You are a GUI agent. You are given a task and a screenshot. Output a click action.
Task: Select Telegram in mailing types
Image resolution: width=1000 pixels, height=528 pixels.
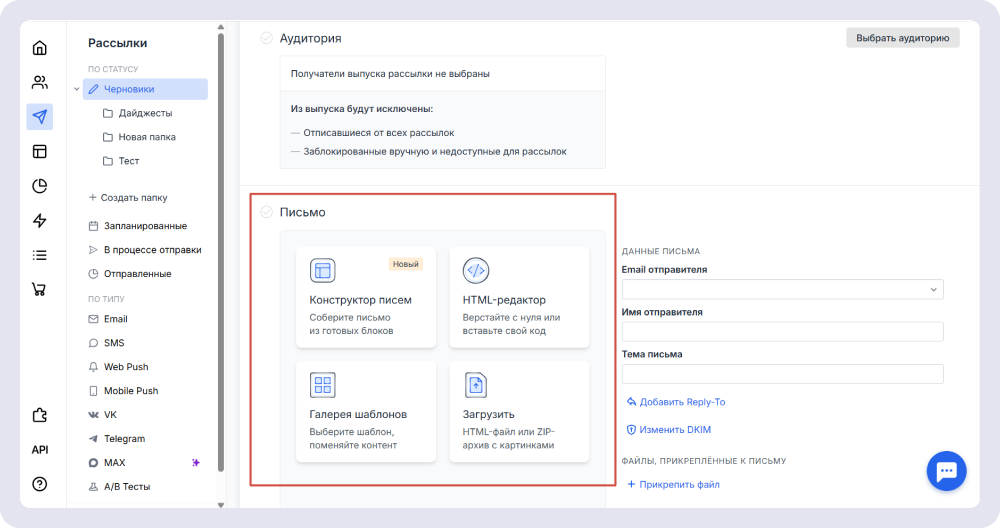click(124, 439)
